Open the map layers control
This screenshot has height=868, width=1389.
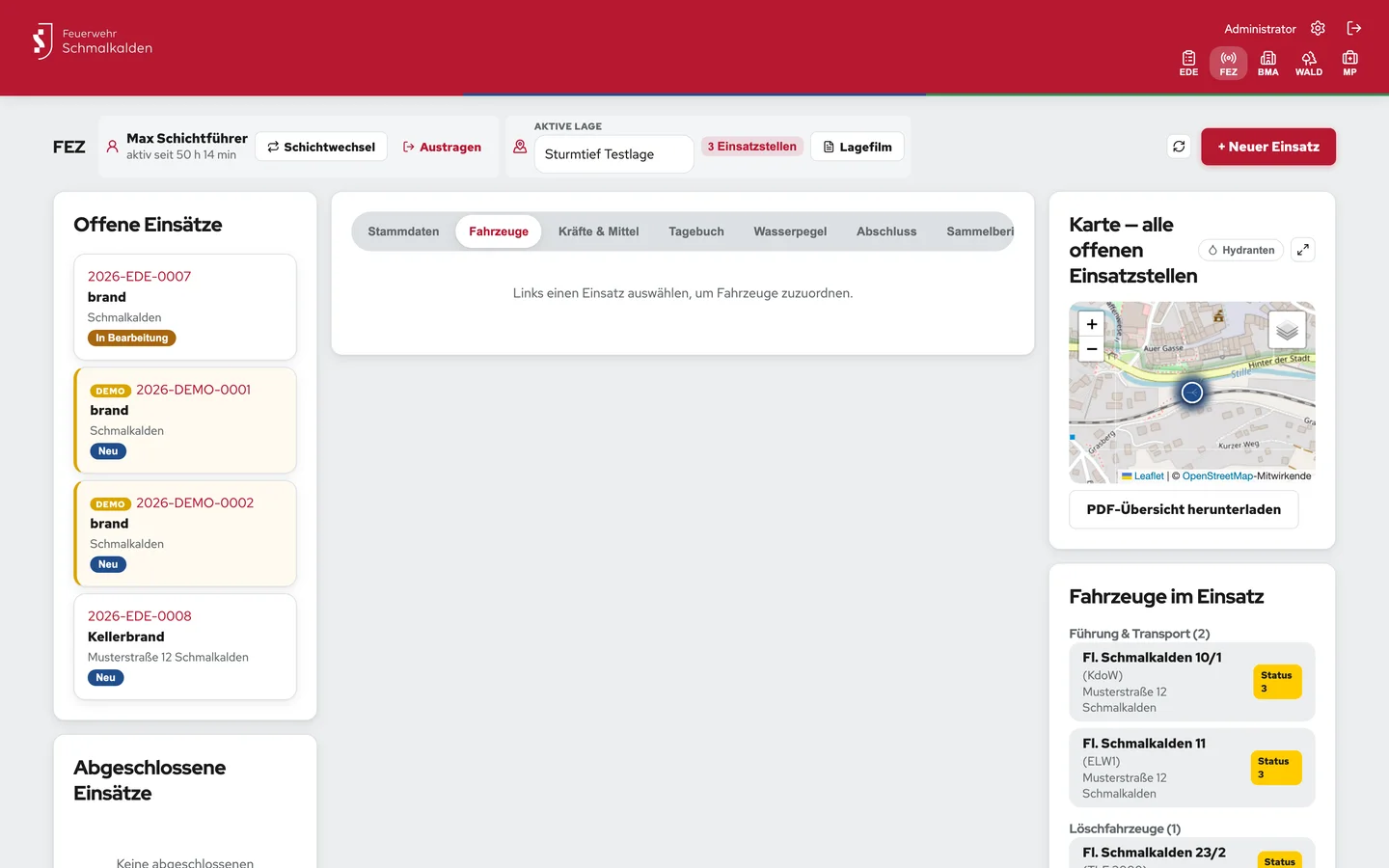click(1287, 330)
